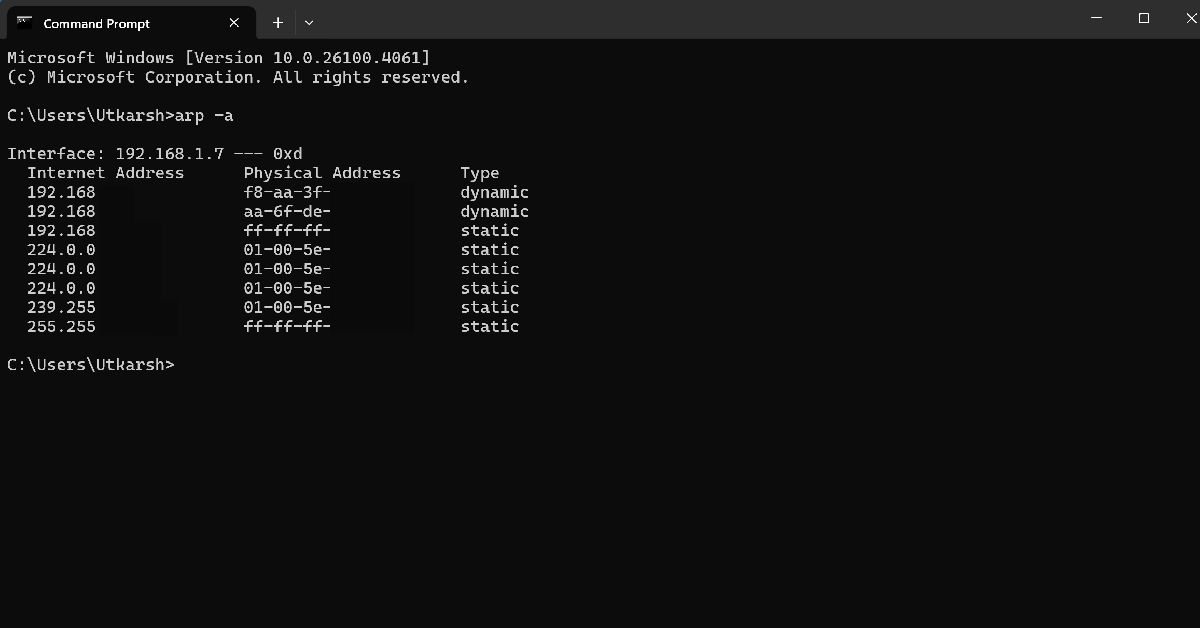Click the 'Type' column header text
The width and height of the screenshot is (1200, 628).
click(x=480, y=173)
